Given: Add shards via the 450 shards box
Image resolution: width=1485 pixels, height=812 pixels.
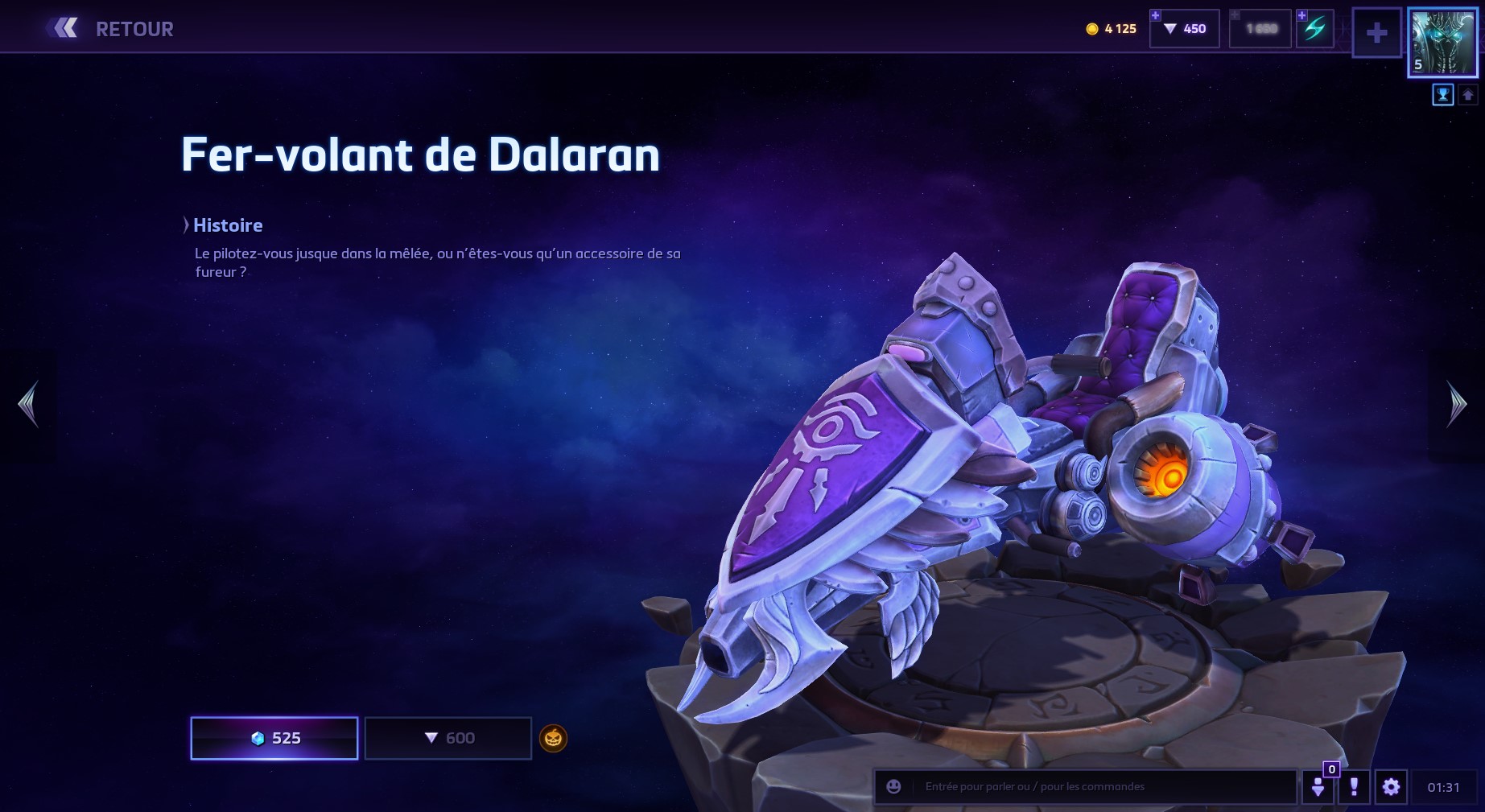Looking at the screenshot, I should pyautogui.click(x=1185, y=29).
